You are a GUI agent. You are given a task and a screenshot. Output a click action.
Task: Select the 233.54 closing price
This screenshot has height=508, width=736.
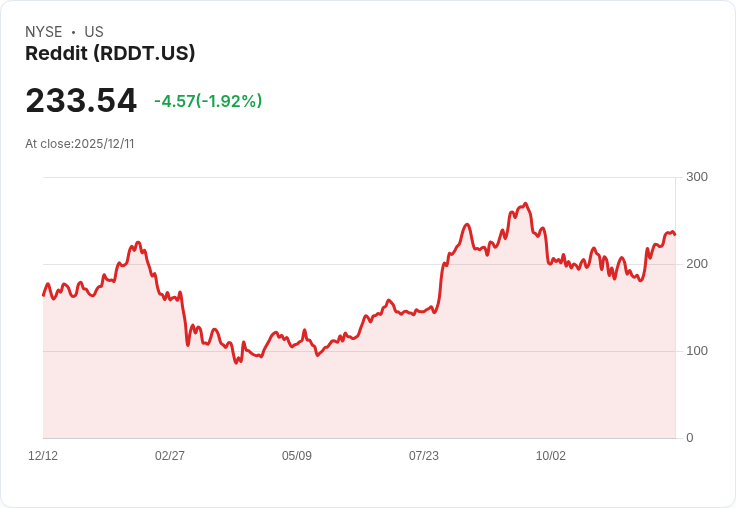(81, 101)
